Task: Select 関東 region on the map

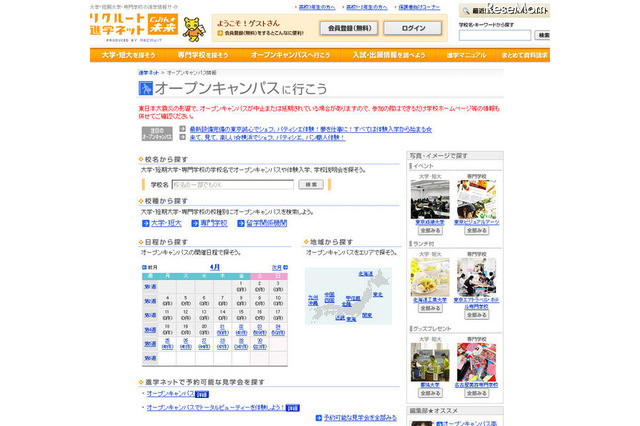Action: click(x=367, y=315)
